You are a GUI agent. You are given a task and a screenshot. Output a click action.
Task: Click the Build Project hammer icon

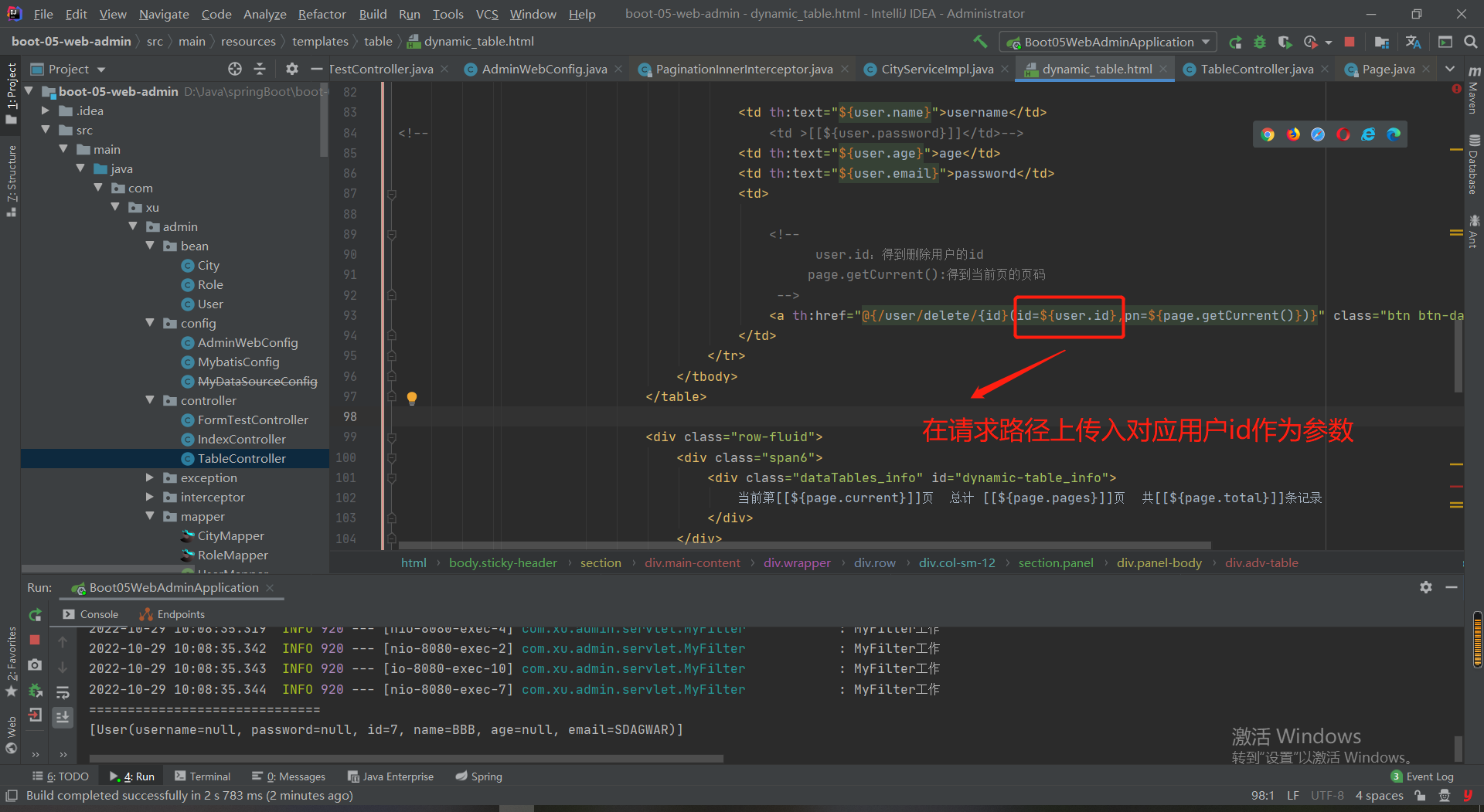(x=980, y=42)
